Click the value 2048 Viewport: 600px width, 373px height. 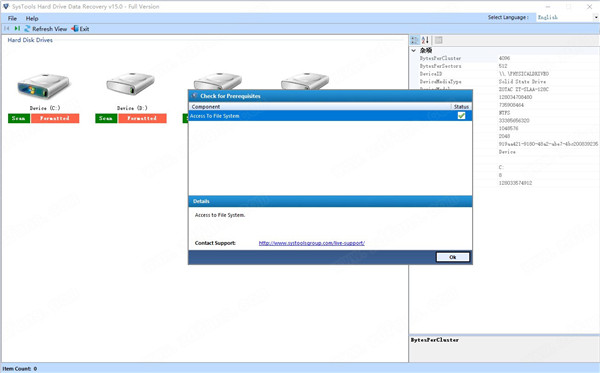(504, 136)
